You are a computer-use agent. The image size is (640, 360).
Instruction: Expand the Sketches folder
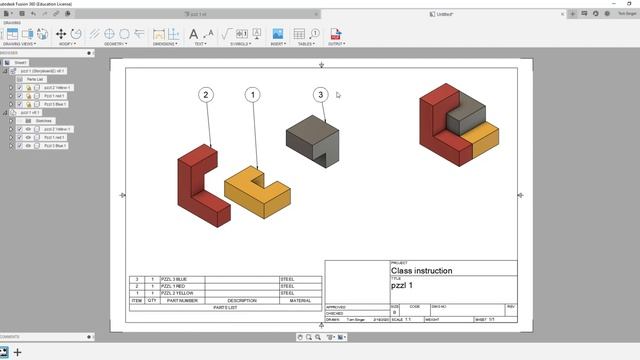11,121
